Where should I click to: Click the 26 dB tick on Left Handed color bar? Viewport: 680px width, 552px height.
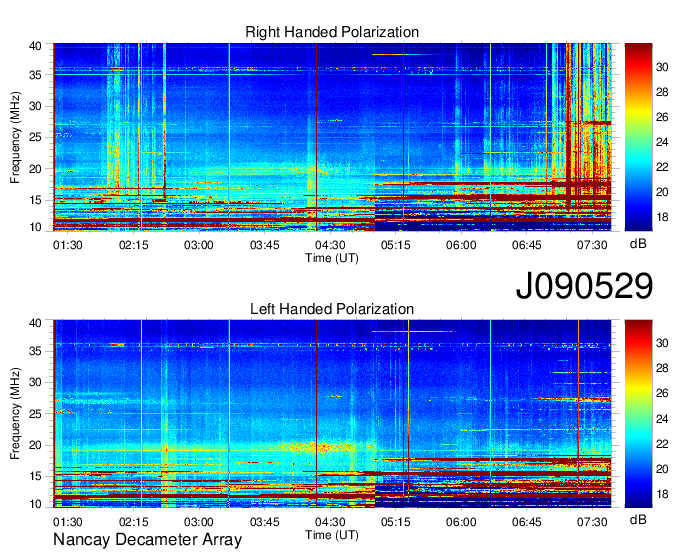pyautogui.click(x=662, y=394)
